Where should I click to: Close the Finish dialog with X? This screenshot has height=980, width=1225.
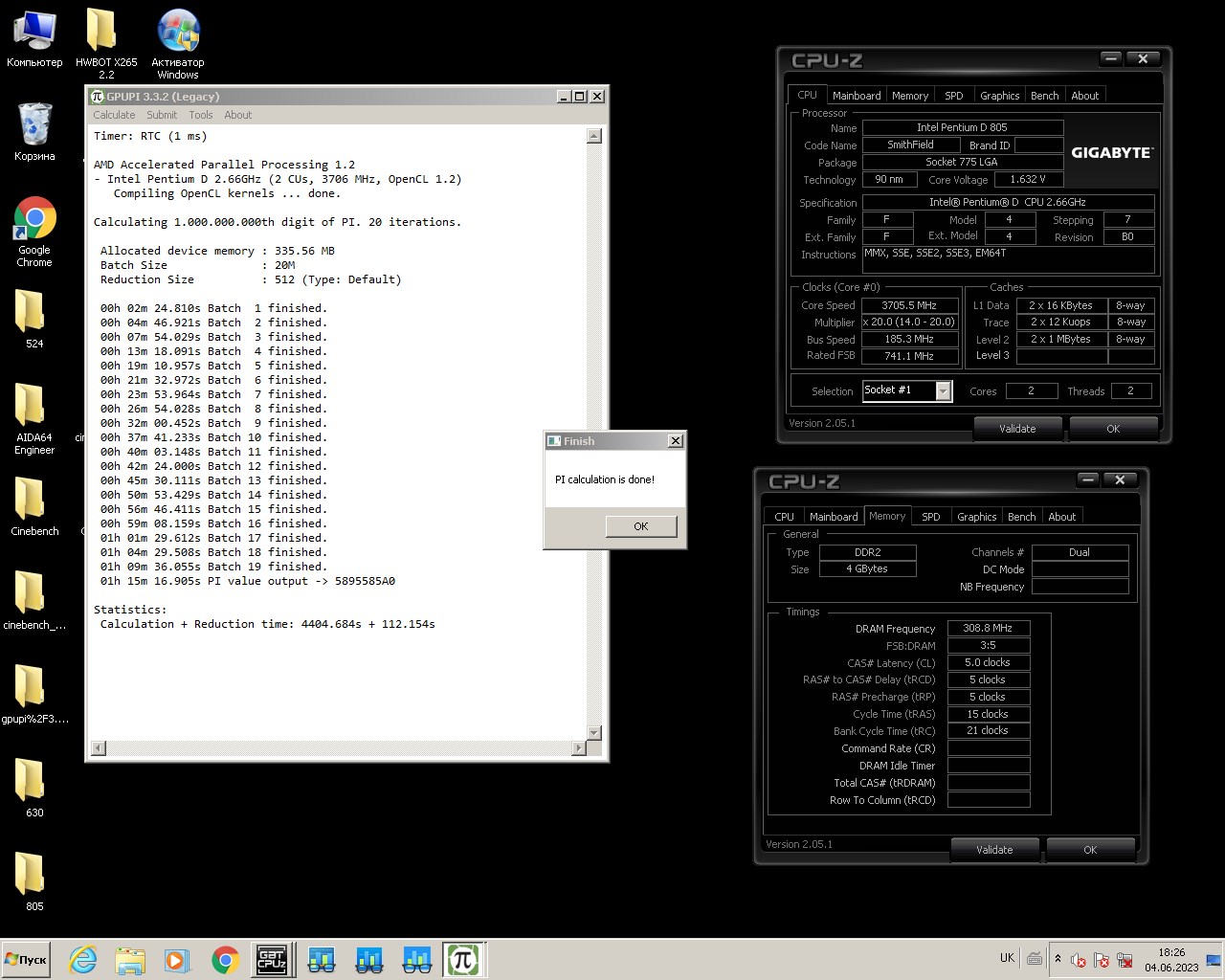coord(676,441)
